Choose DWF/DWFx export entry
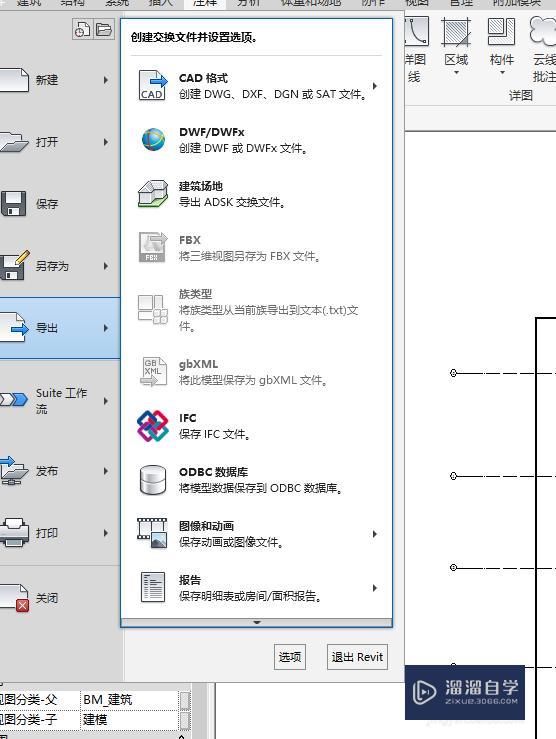Image resolution: width=556 pixels, height=739 pixels. 256,140
